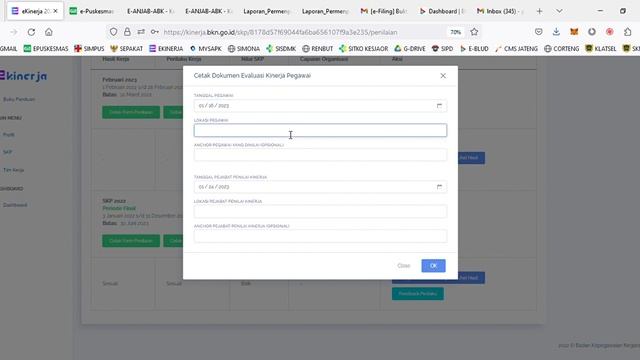640x360 pixels.
Task: Open Pocket save icon
Action: [538, 32]
